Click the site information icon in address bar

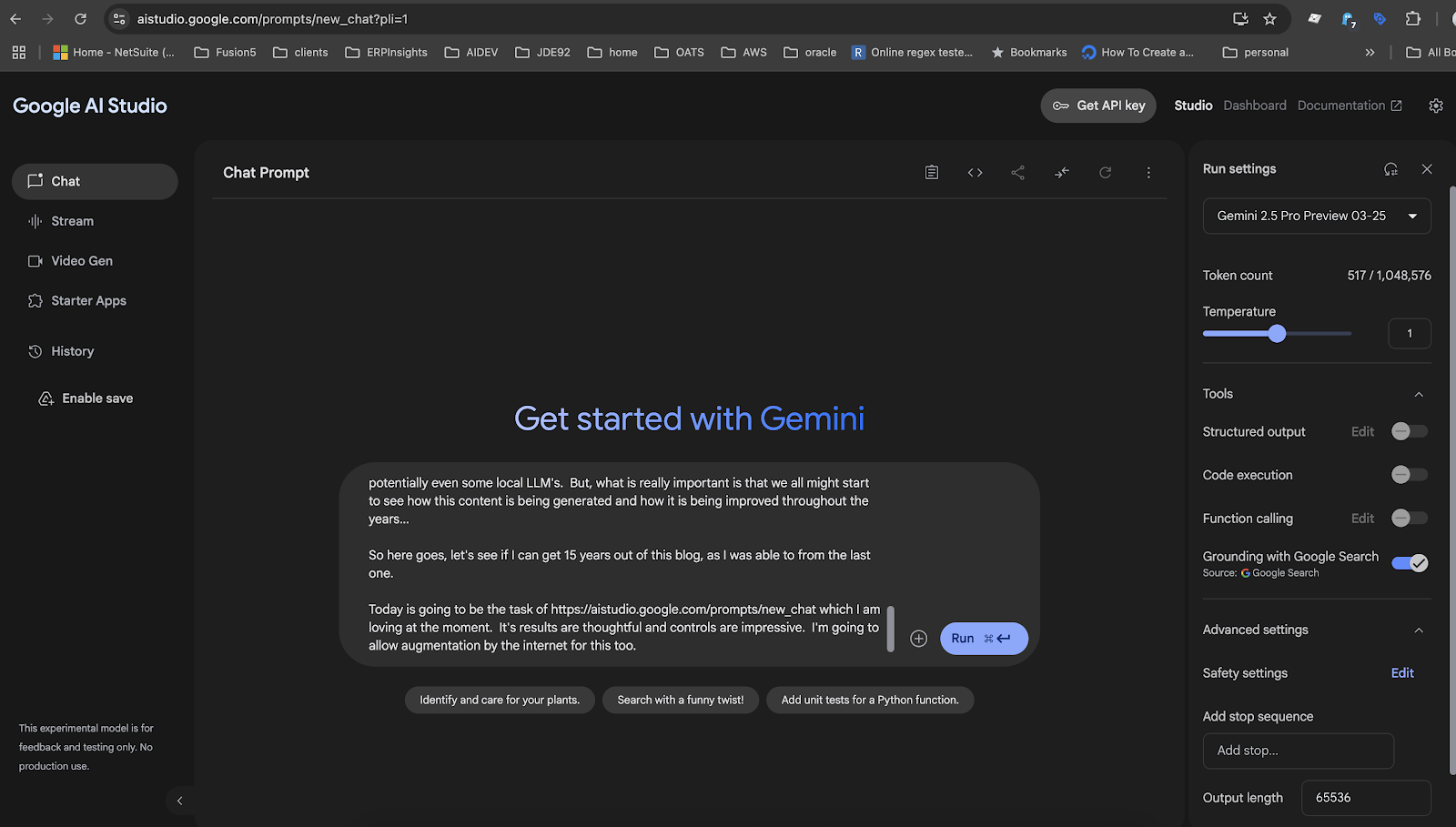[119, 18]
